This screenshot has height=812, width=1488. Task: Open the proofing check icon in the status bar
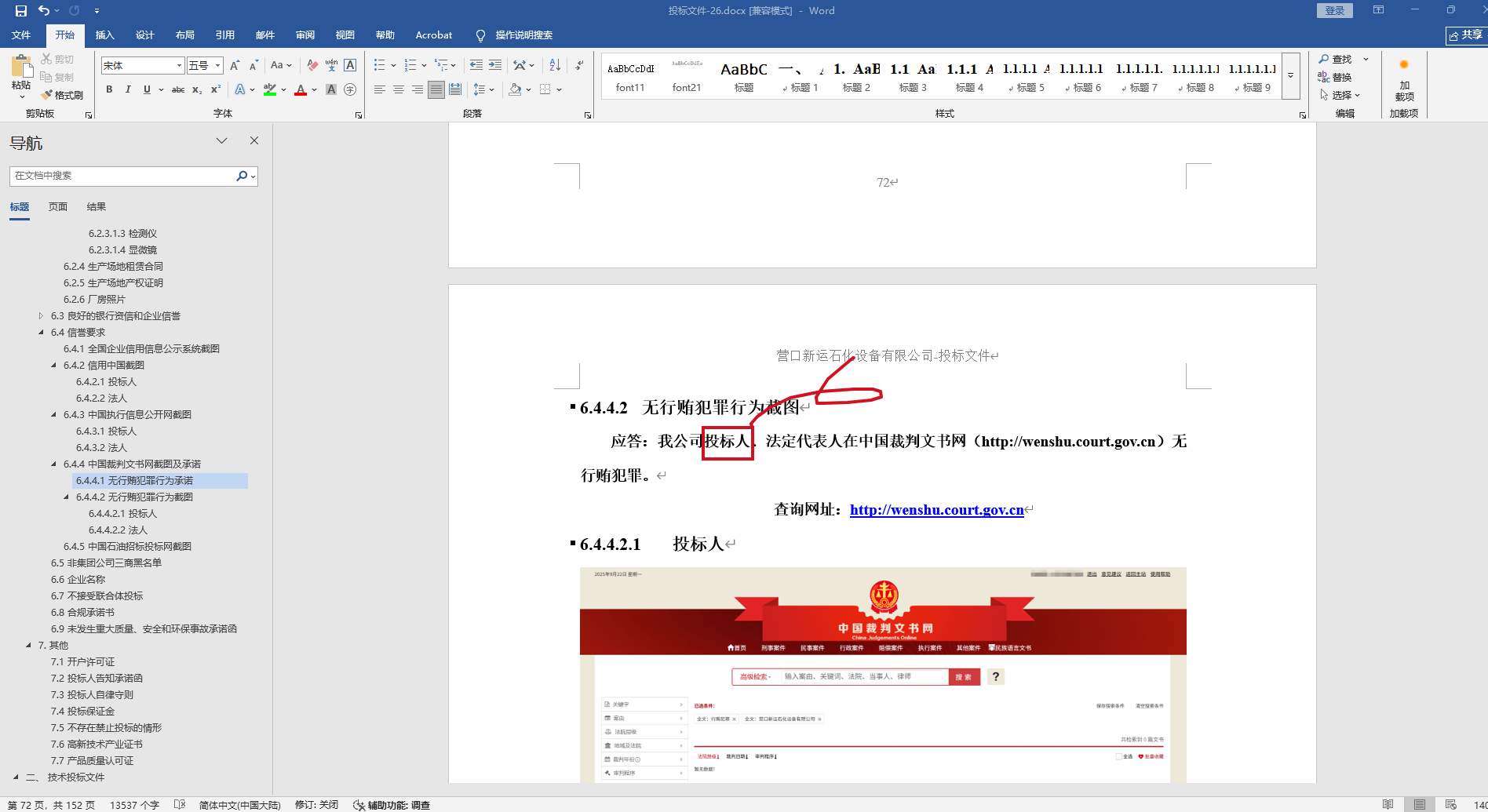(x=180, y=805)
